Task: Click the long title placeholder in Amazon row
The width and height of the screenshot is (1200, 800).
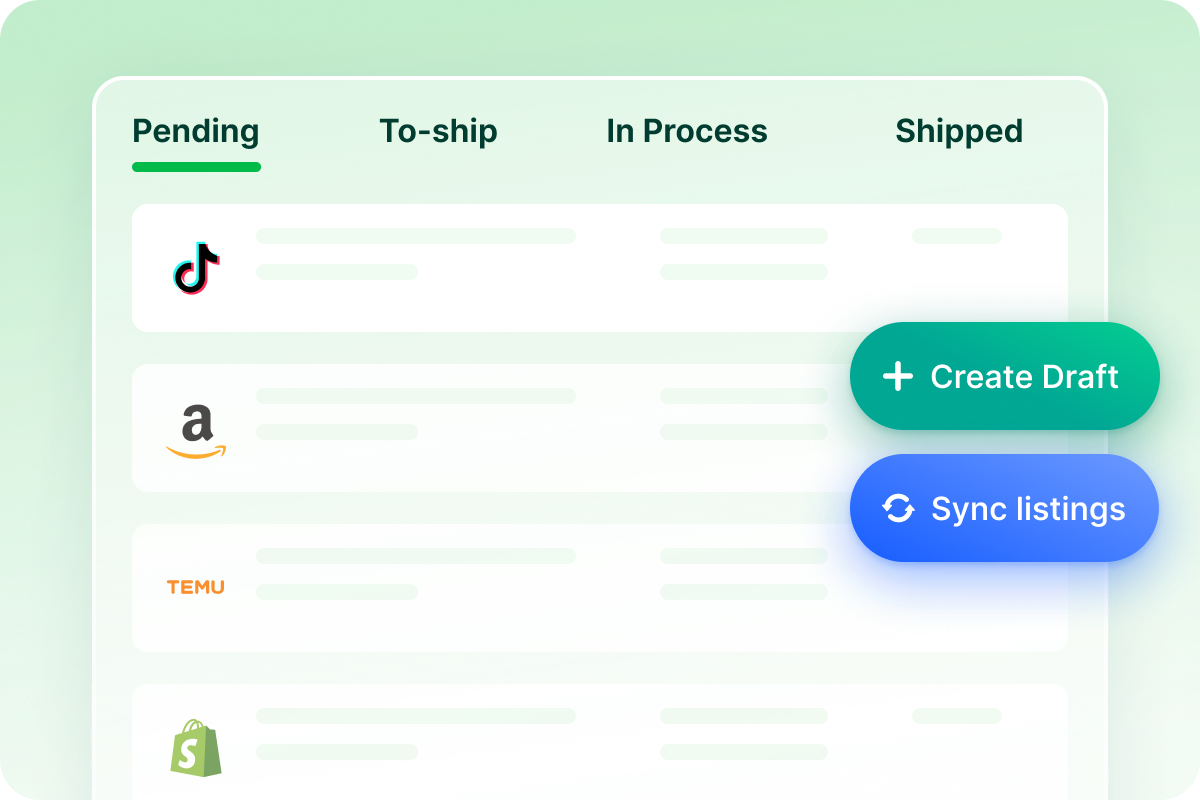Action: (416, 396)
